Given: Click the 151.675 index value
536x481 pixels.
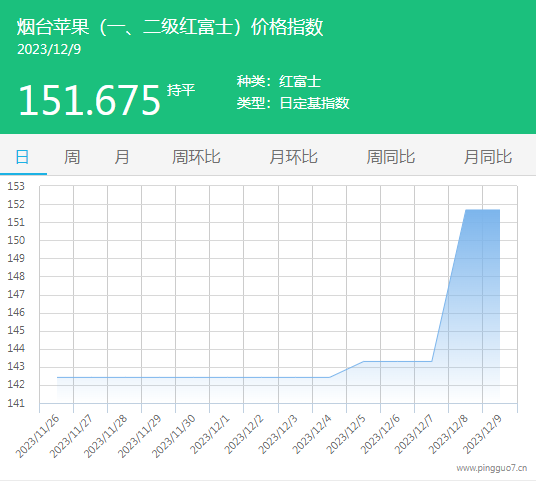Looking at the screenshot, I should [89, 100].
